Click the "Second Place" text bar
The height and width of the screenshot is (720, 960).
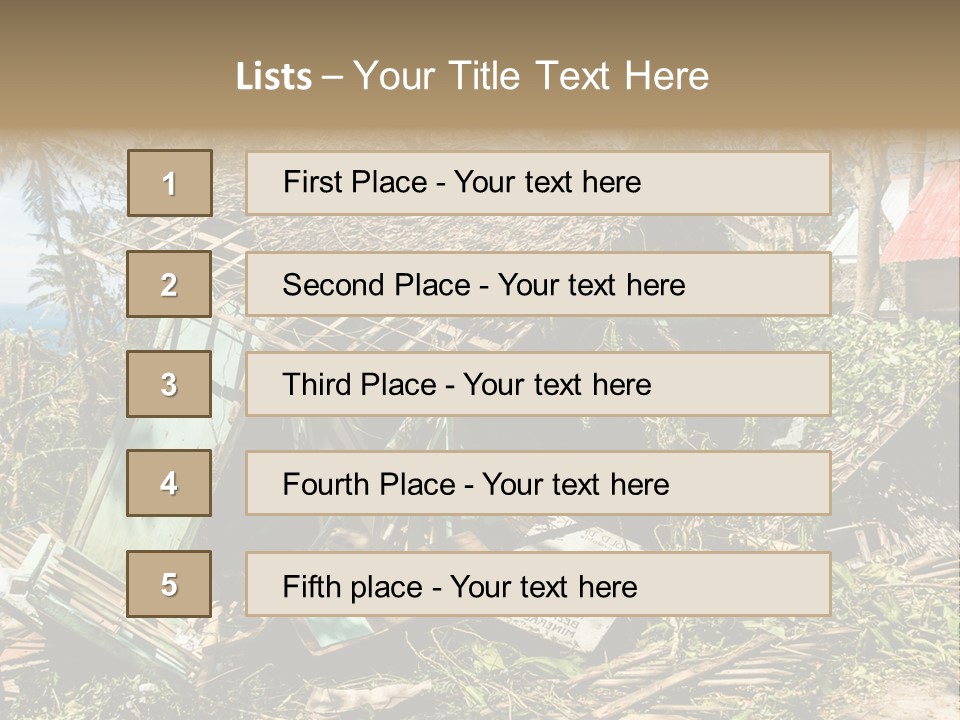click(538, 284)
